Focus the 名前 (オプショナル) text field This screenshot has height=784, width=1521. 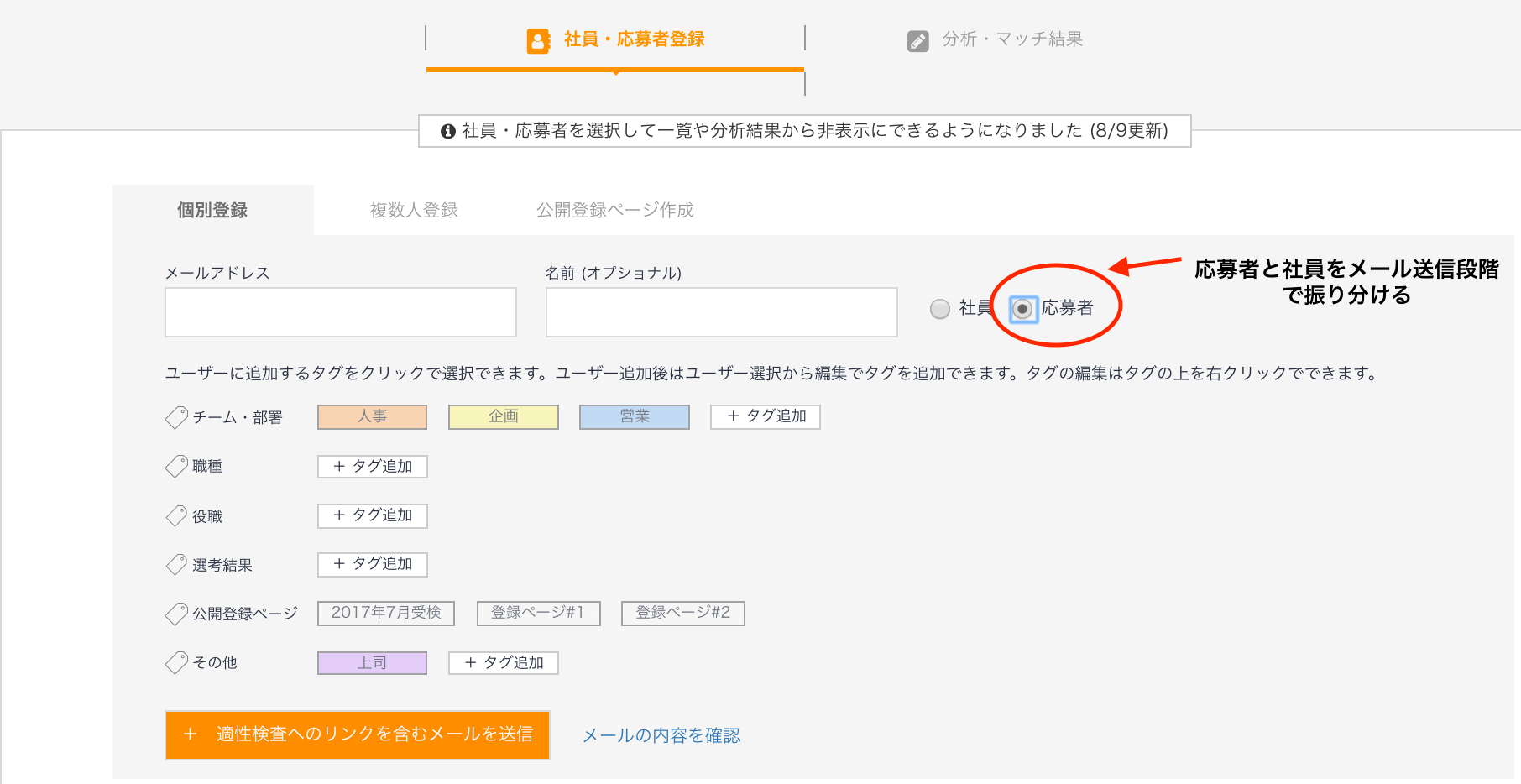pos(721,312)
